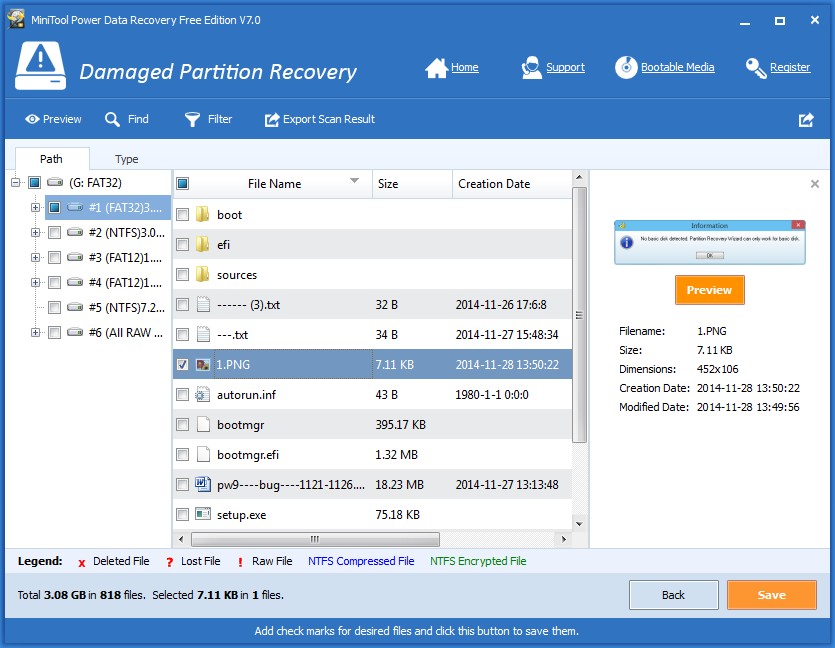Click the drive icon of #6 (All RAW) entry
Viewport: 835px width, 648px height.
(x=75, y=332)
